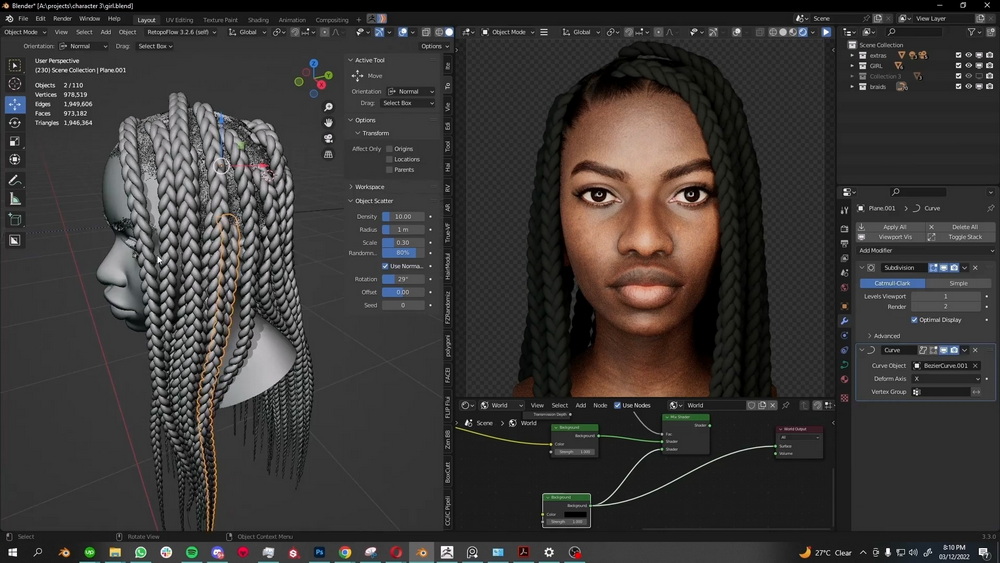Activate the Move tool in left toolbar
1000x563 pixels.
[x=15, y=104]
